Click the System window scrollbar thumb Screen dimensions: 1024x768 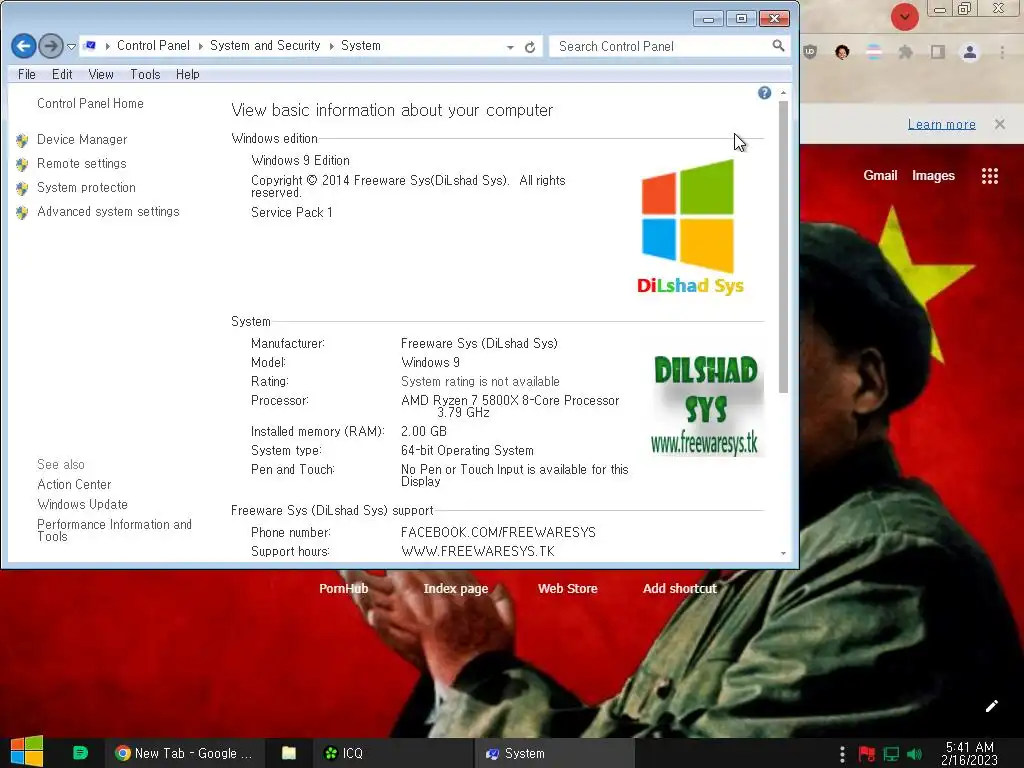coord(783,247)
